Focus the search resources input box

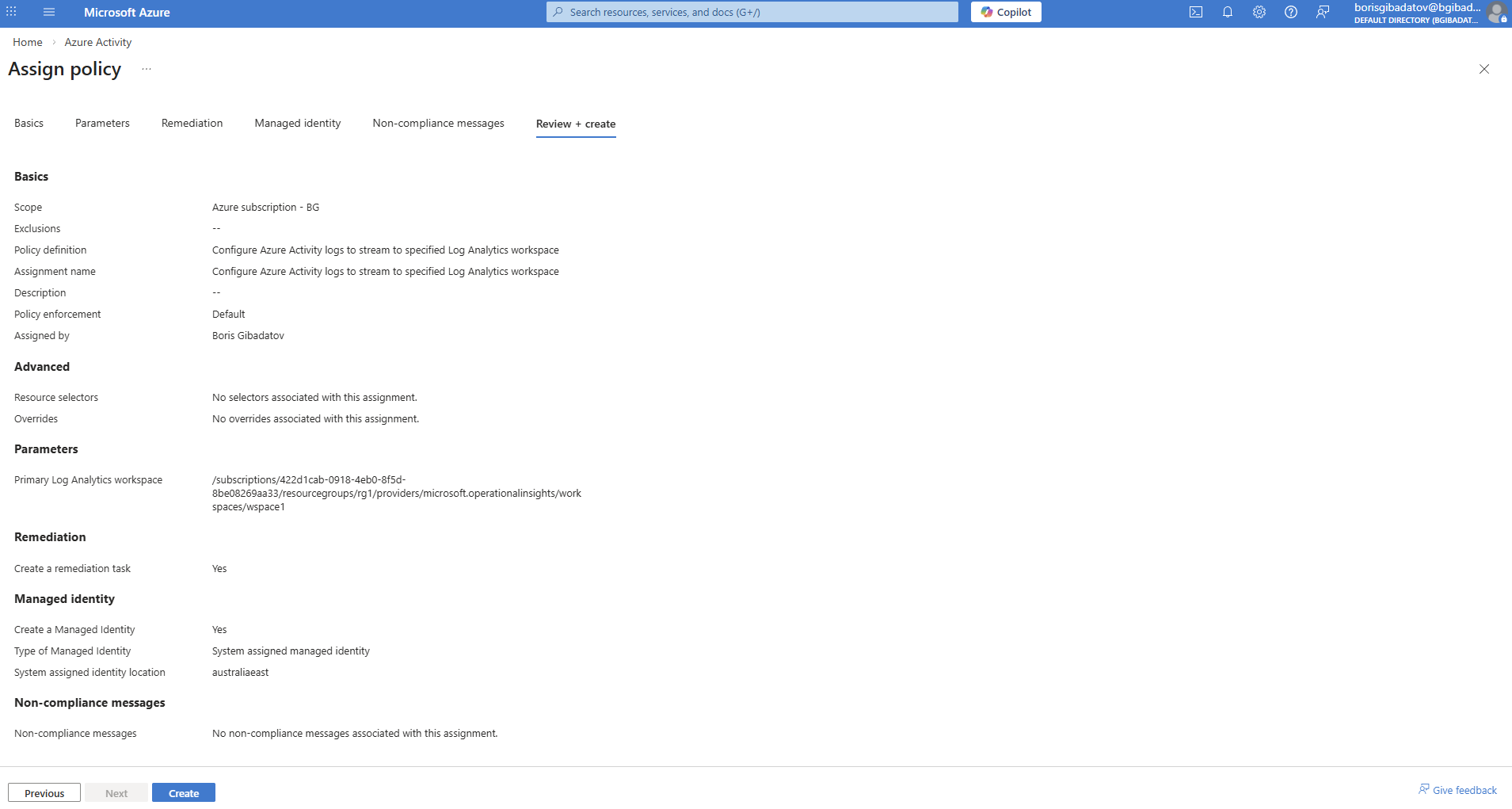[x=752, y=12]
